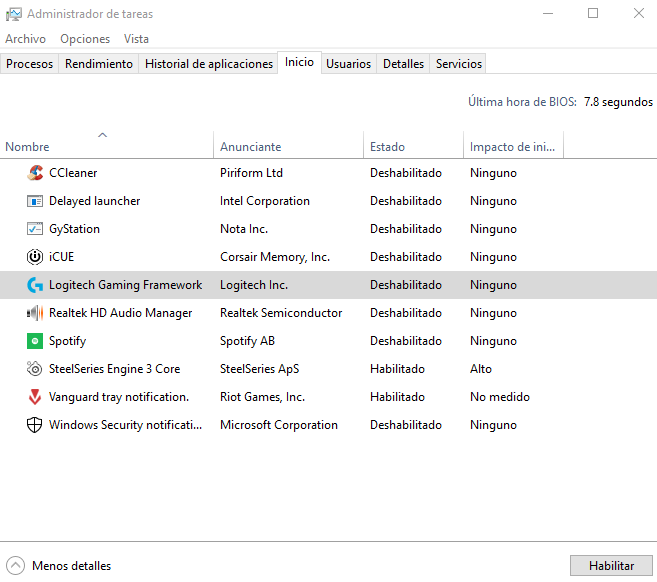Click the iCUE Corsair icon
The height and width of the screenshot is (582, 657).
[x=35, y=257]
